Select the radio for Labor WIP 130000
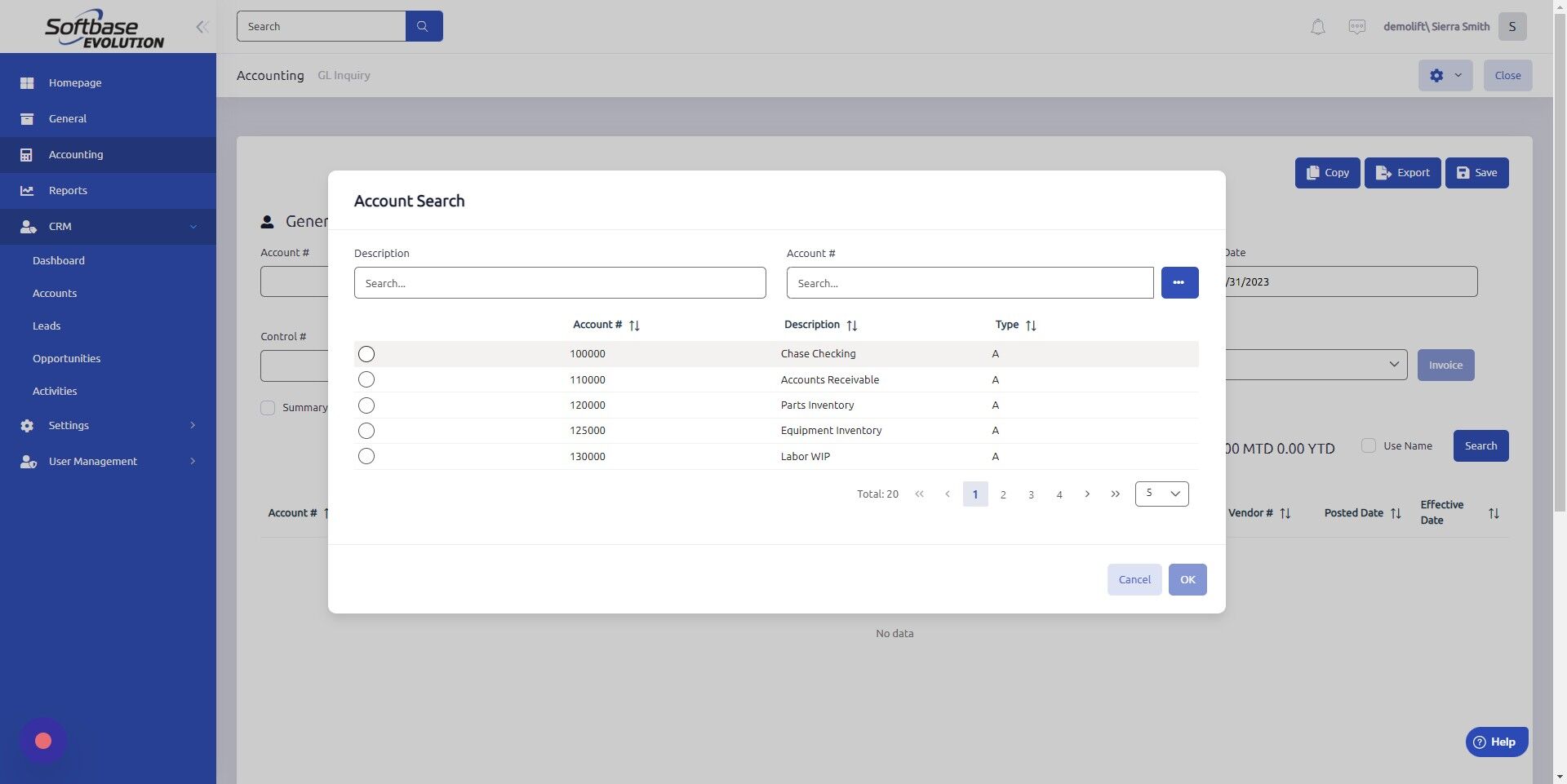This screenshot has width=1567, height=784. tap(366, 456)
